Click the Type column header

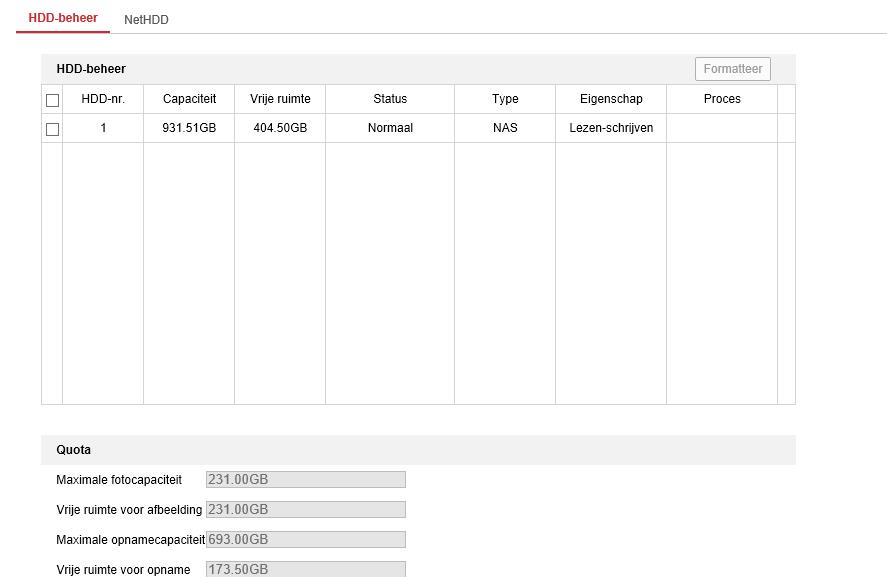pyautogui.click(x=505, y=99)
